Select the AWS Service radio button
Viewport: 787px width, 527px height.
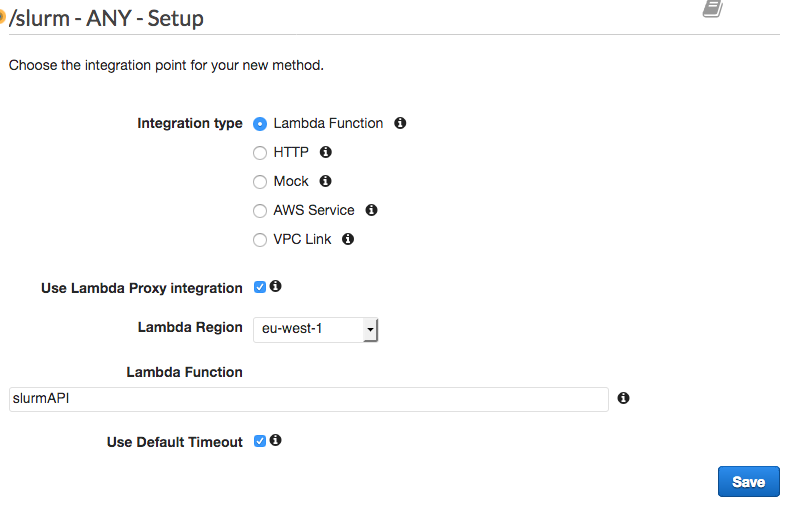(260, 211)
